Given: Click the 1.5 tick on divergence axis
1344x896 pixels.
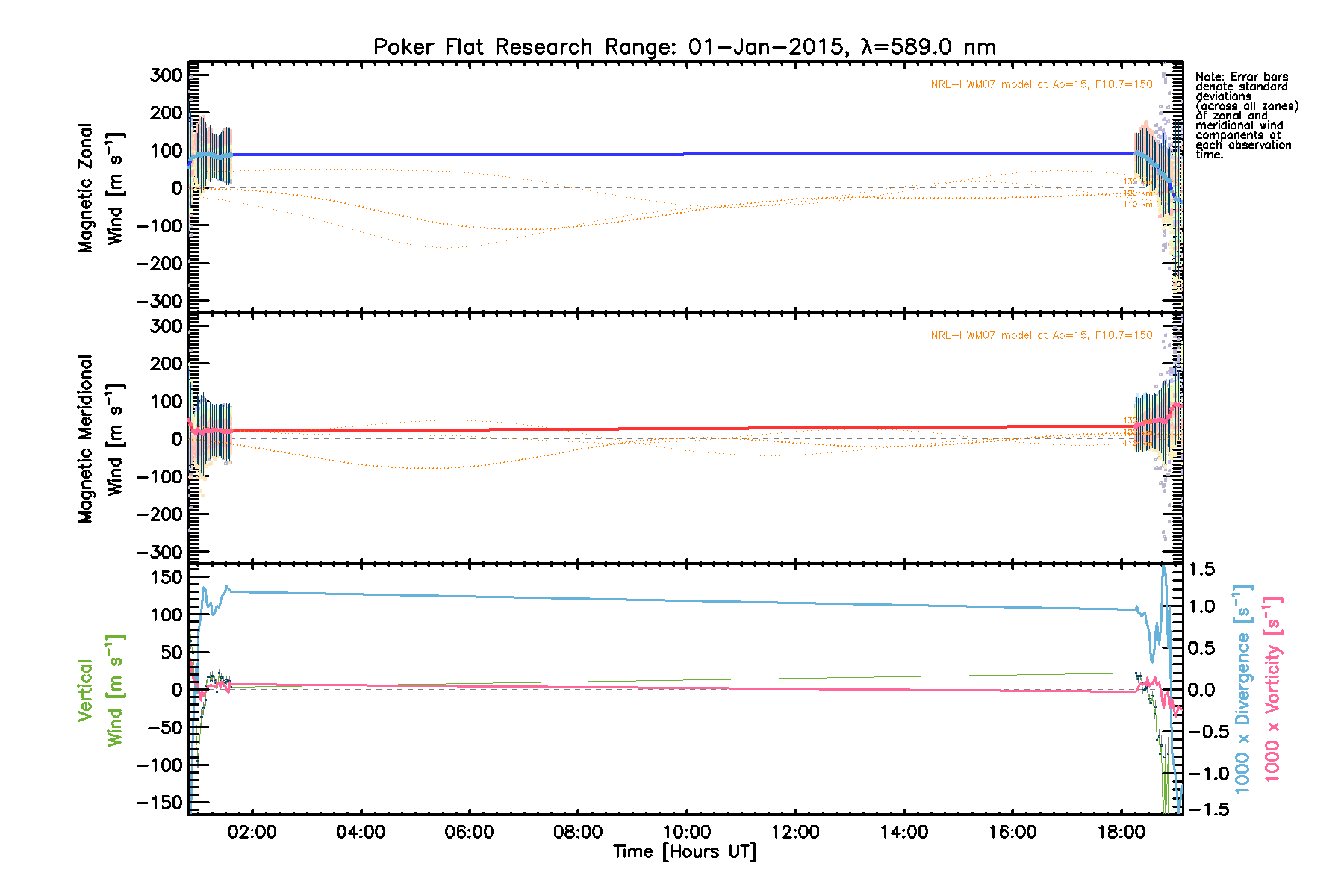Looking at the screenshot, I should (1202, 570).
